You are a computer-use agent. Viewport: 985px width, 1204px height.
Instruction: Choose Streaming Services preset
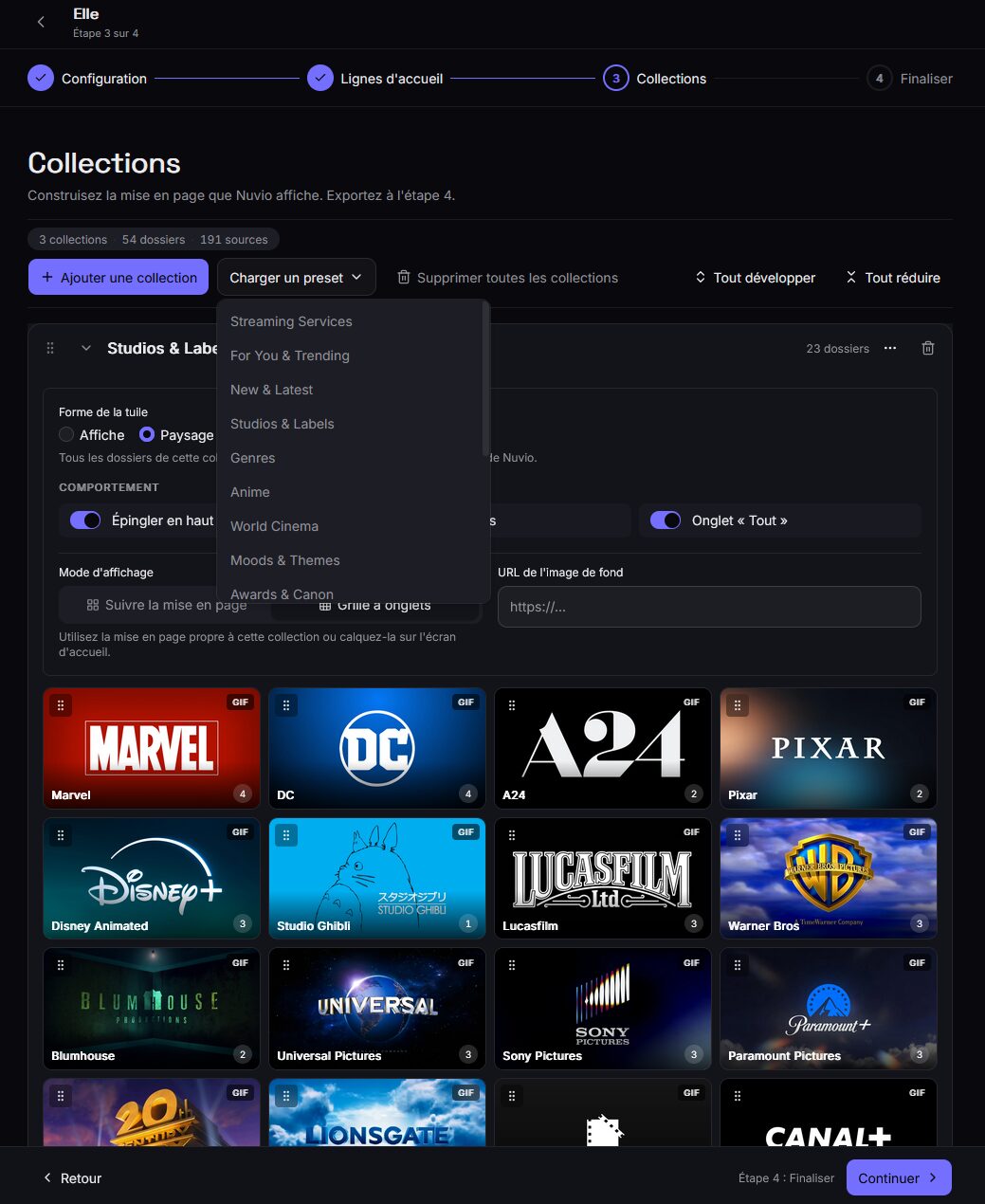(351, 321)
